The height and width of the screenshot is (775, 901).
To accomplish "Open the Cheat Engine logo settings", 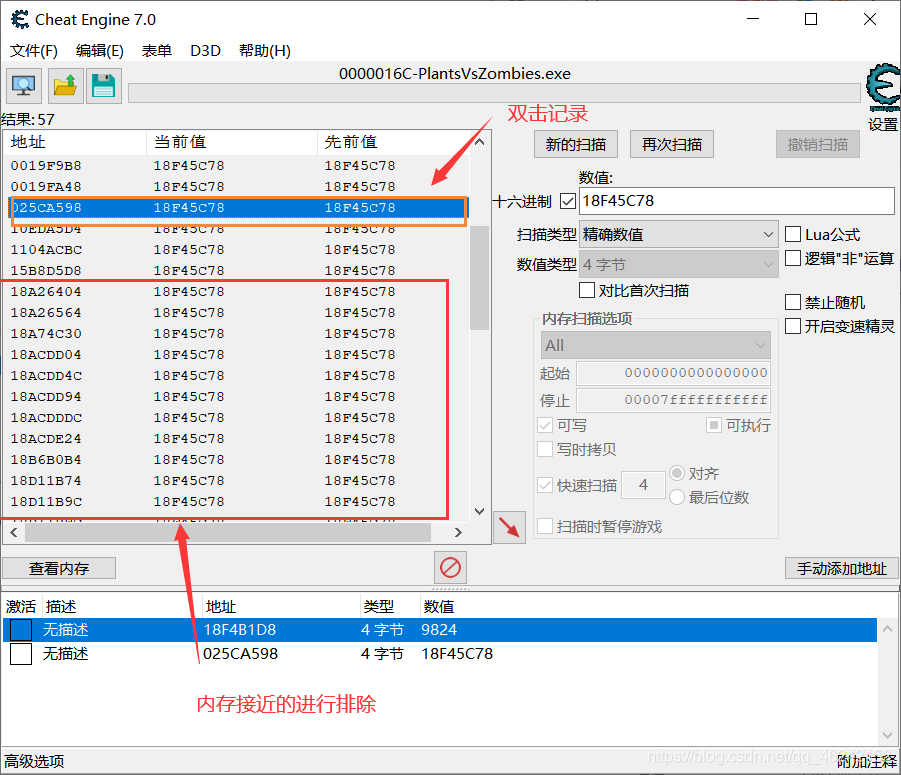I will (883, 87).
